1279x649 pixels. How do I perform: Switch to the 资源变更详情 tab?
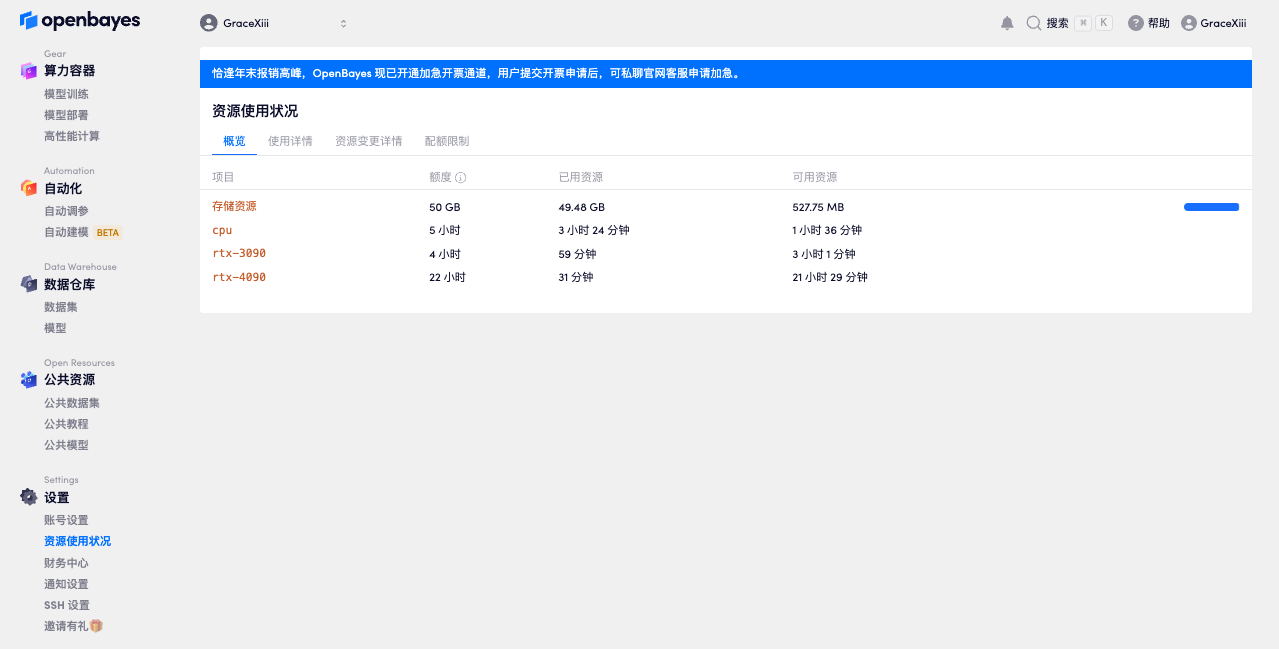(x=368, y=141)
